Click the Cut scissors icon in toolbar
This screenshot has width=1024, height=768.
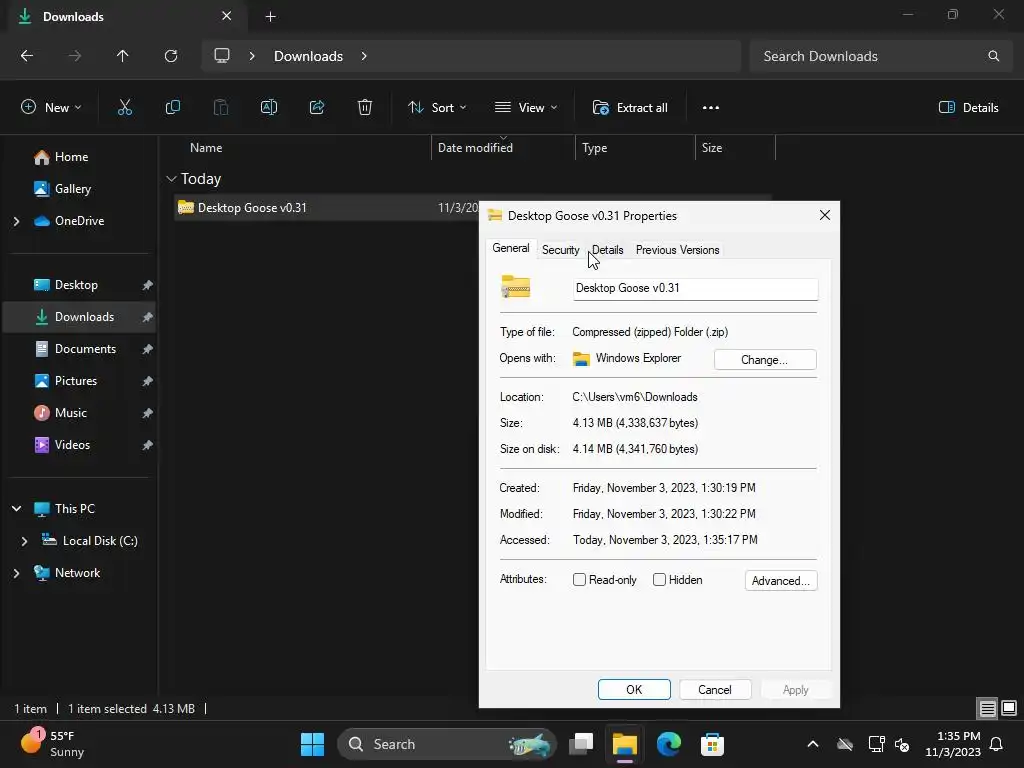(125, 108)
